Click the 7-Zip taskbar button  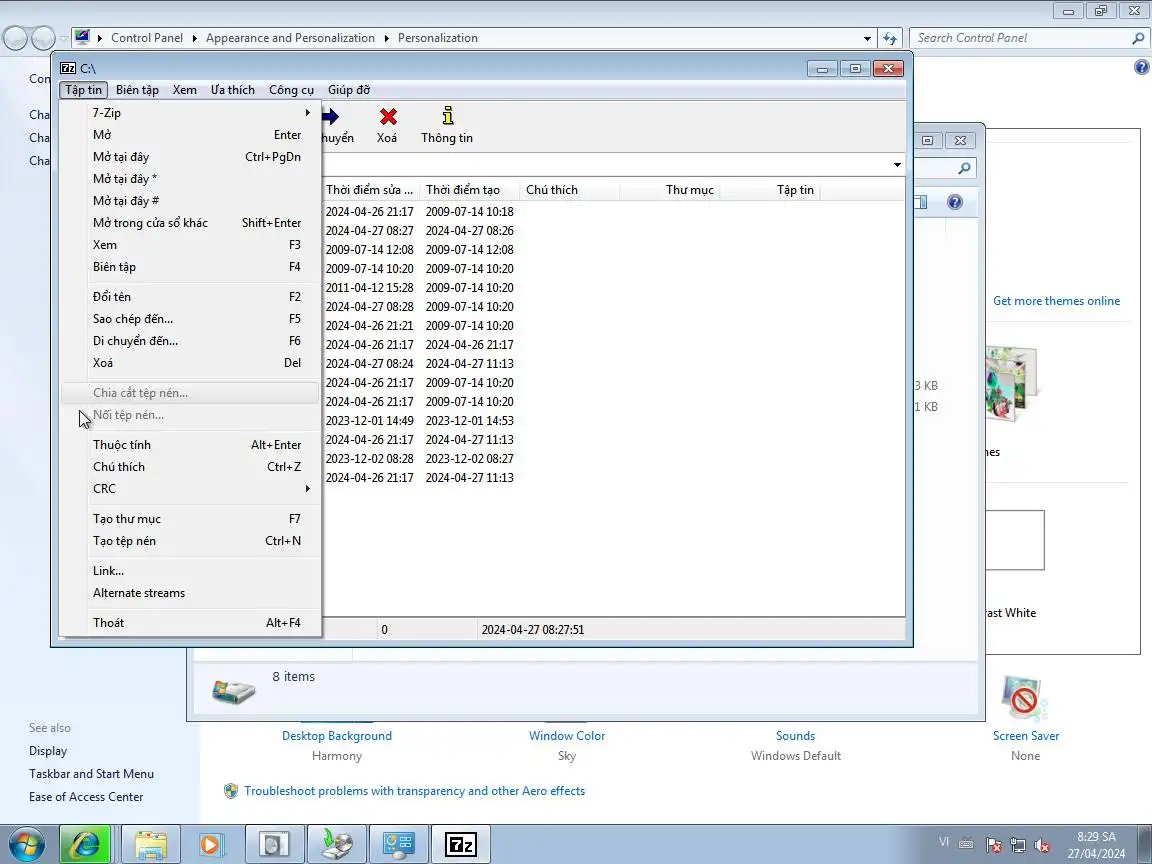(461, 844)
